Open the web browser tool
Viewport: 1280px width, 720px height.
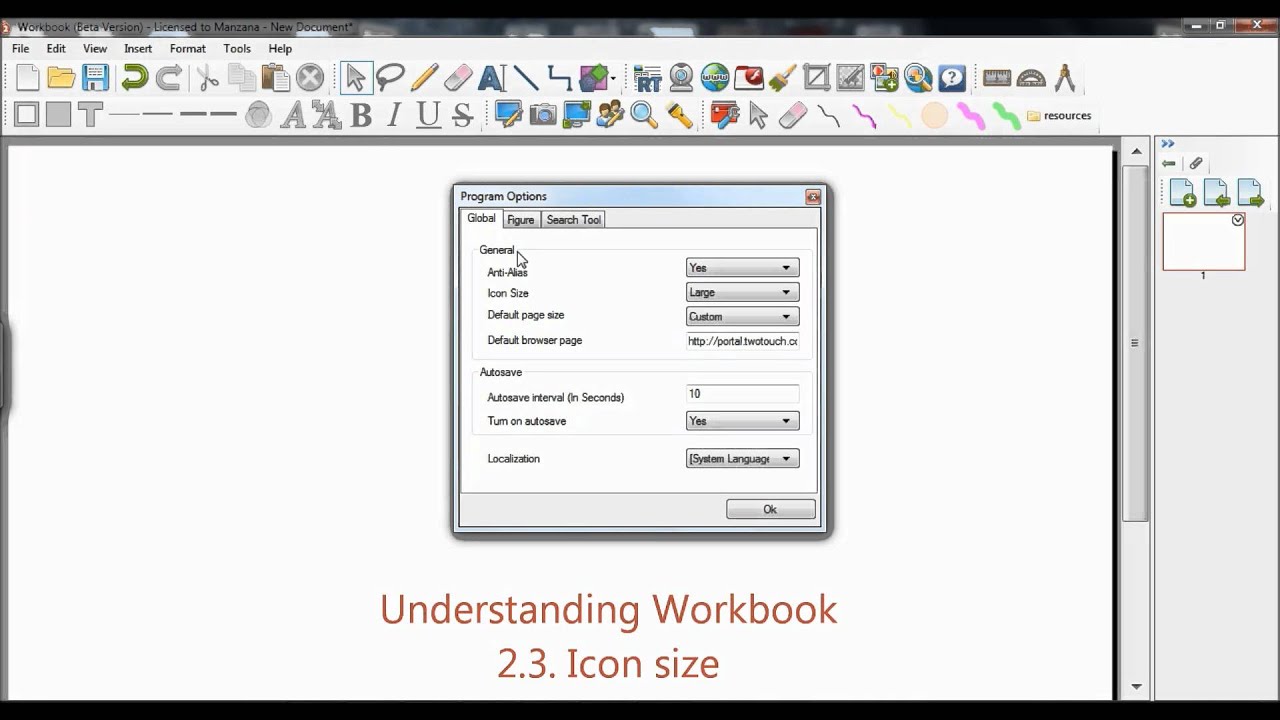click(x=715, y=77)
